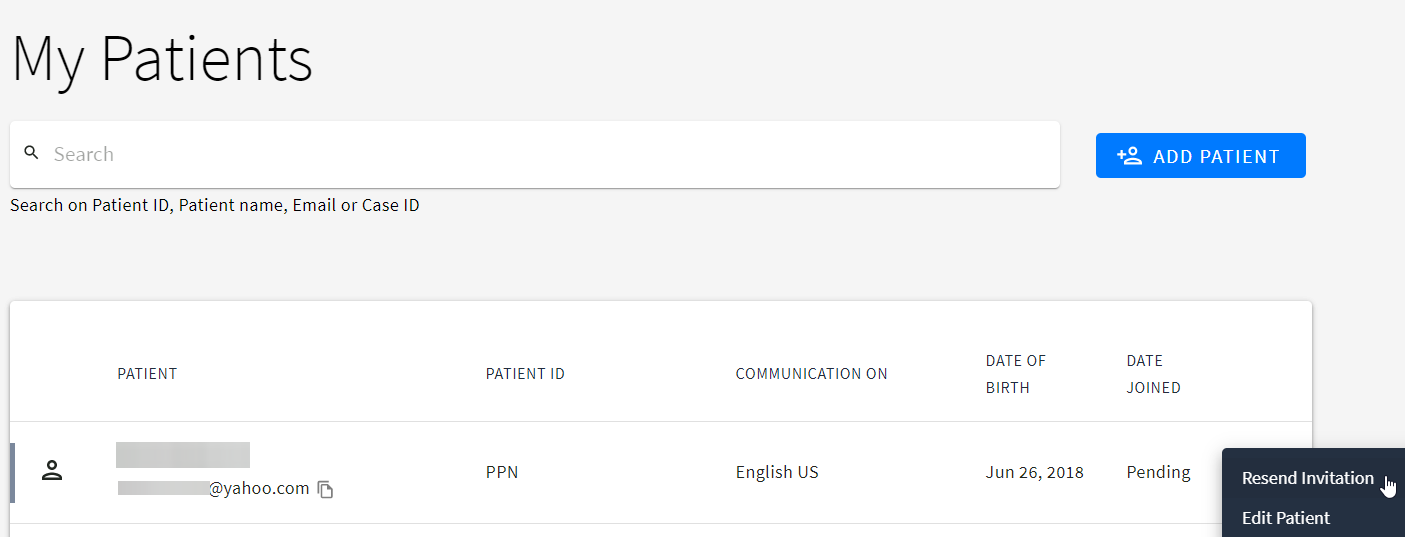Screen dimensions: 1405x537
Task: Click the Pending status in patient row
Action: click(x=1158, y=472)
